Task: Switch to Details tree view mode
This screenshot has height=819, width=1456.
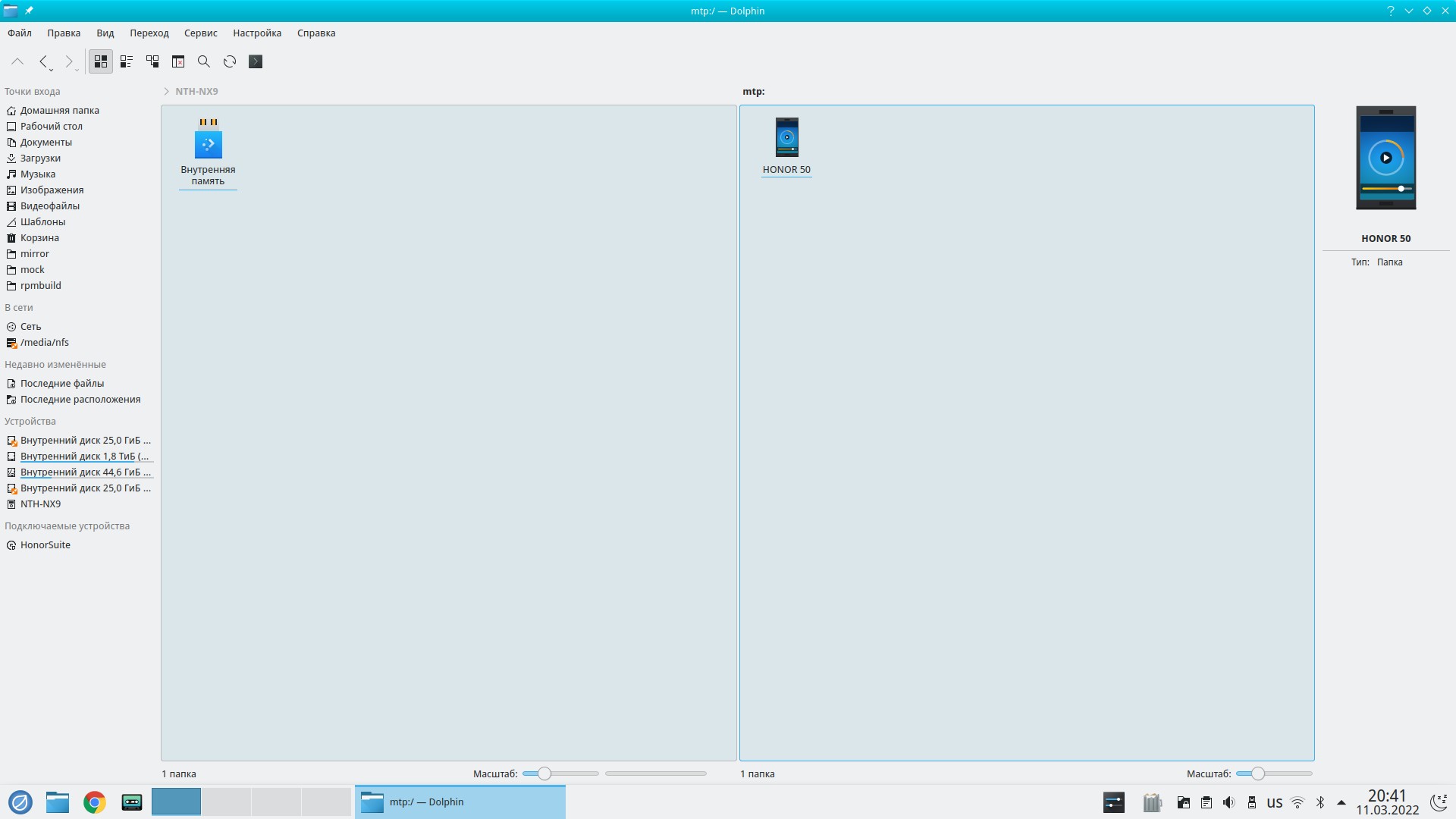Action: click(152, 61)
